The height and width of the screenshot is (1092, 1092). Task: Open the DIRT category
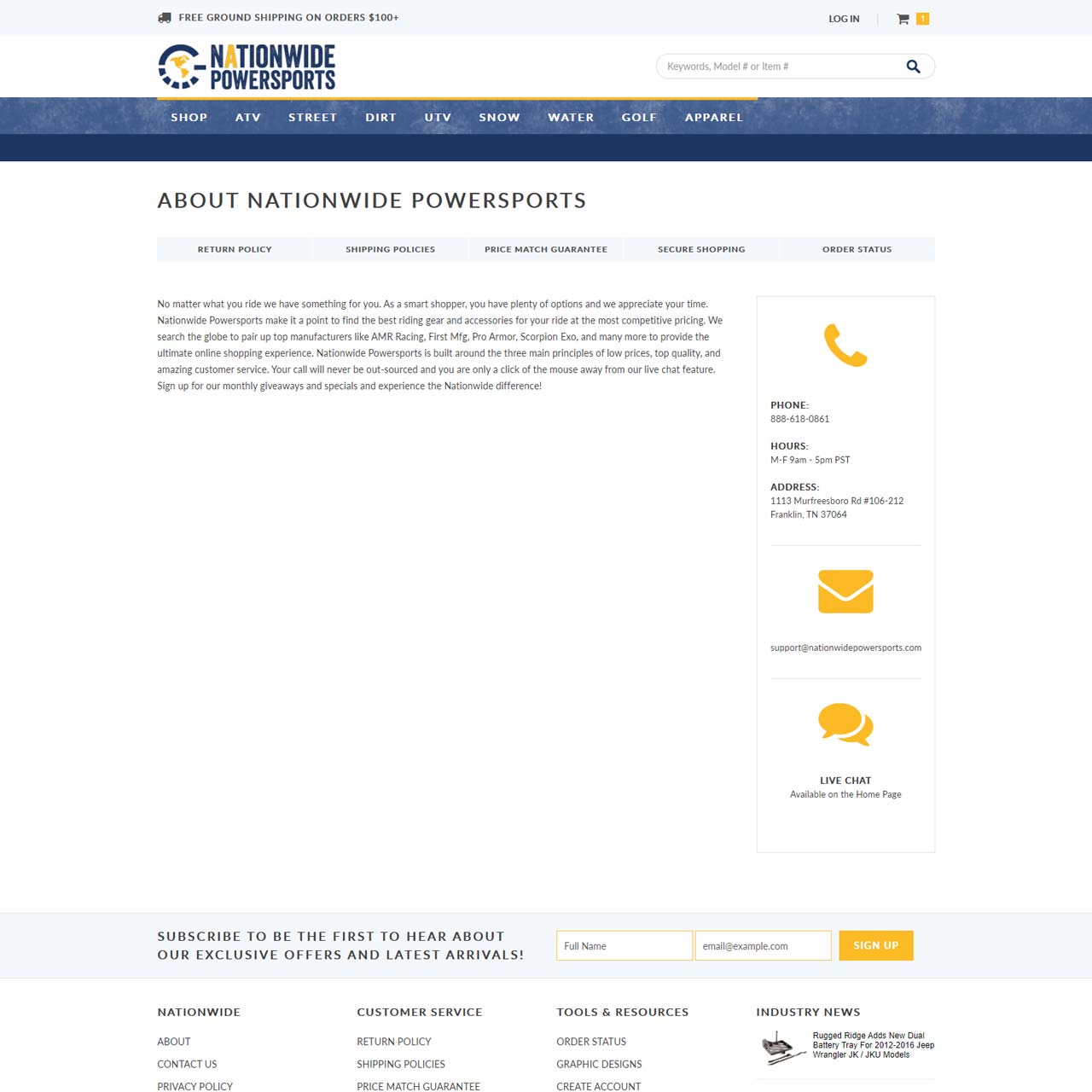click(x=381, y=118)
